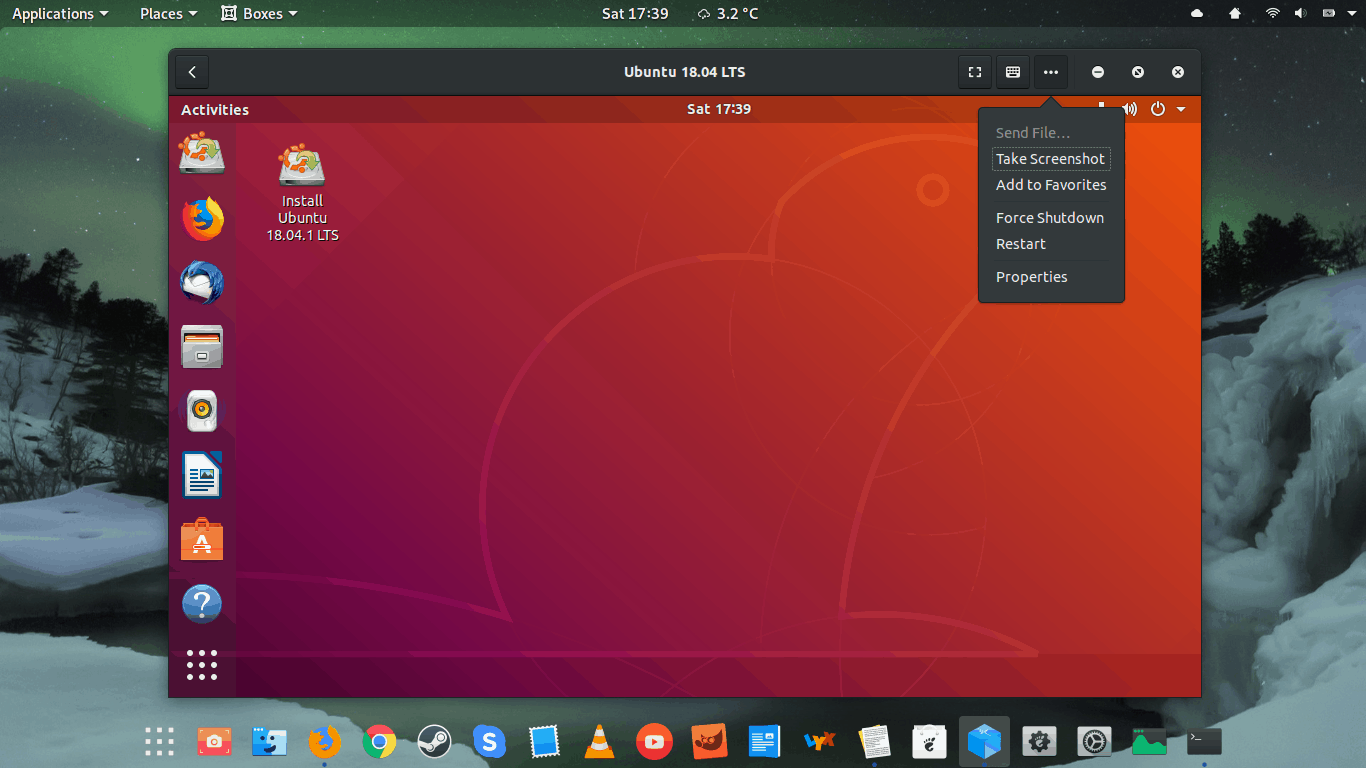The height and width of the screenshot is (768, 1366).
Task: Open Ubuntu Software orange bag icon
Action: 202,540
